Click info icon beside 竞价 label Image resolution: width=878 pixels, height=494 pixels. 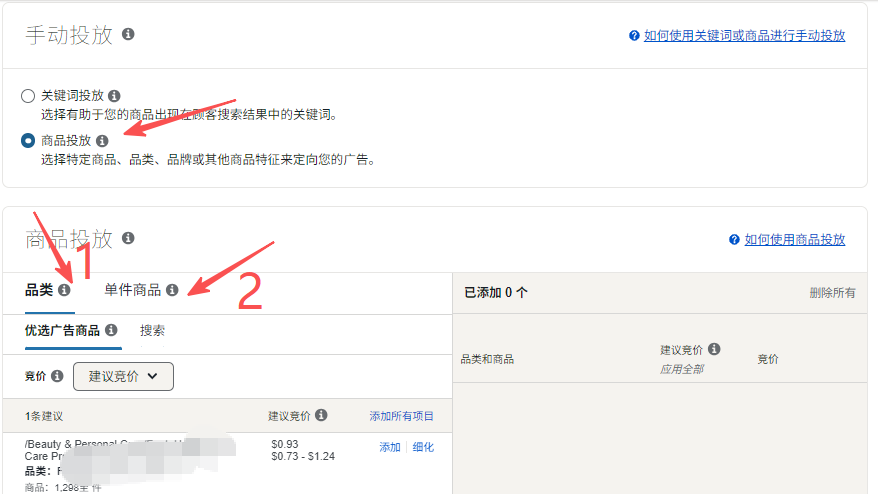click(x=57, y=376)
